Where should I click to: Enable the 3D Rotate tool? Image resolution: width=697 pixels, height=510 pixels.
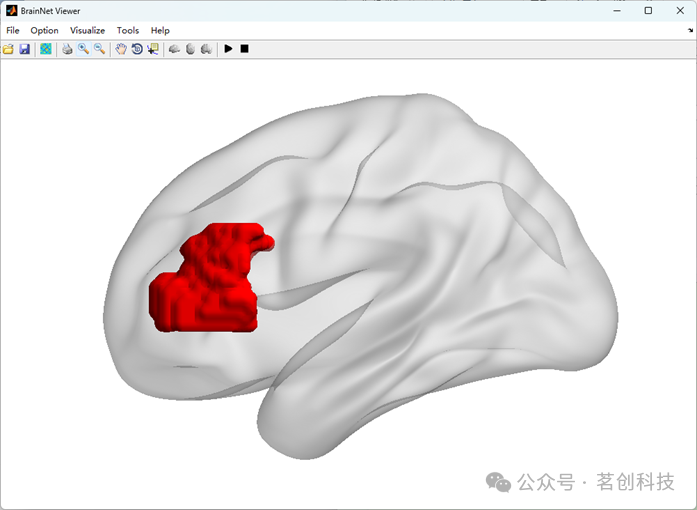pos(137,49)
